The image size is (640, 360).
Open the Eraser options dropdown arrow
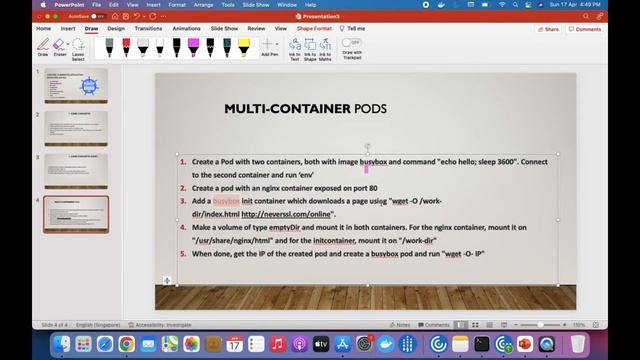(68, 44)
